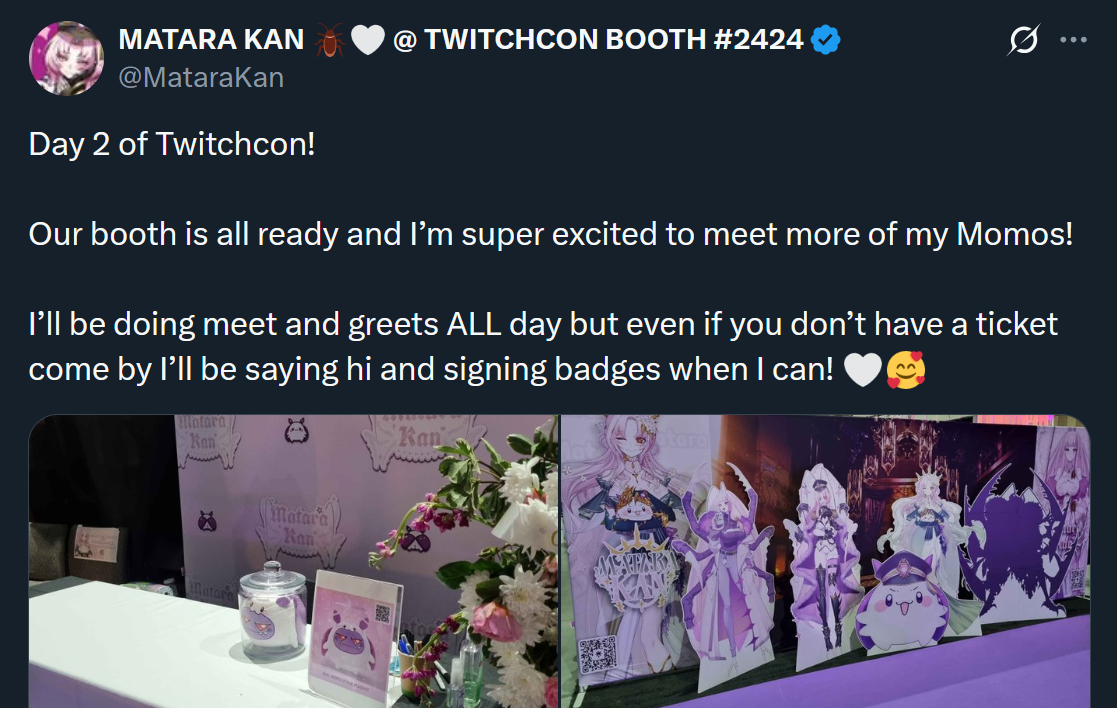Open the right character standees photo
Image resolution: width=1117 pixels, height=708 pixels.
click(826, 561)
